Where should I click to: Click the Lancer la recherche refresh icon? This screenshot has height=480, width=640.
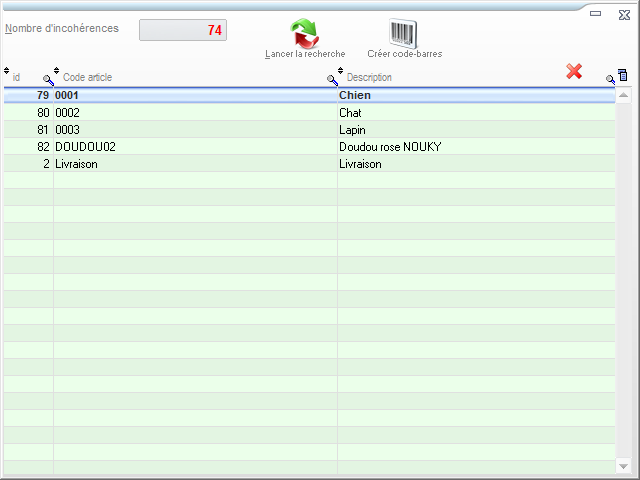pyautogui.click(x=304, y=33)
